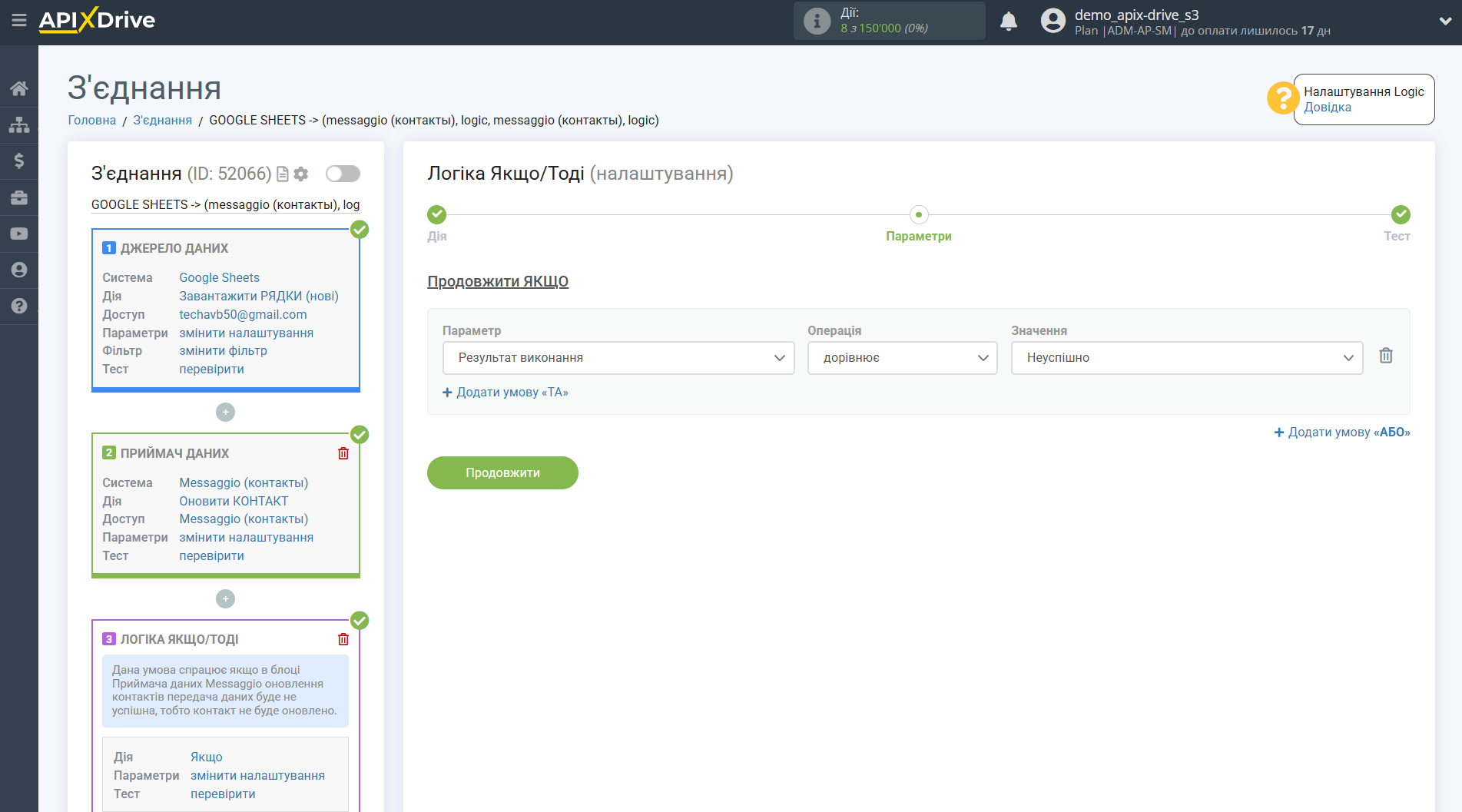Delete the condition row with trash icon
The image size is (1462, 812).
[1385, 356]
